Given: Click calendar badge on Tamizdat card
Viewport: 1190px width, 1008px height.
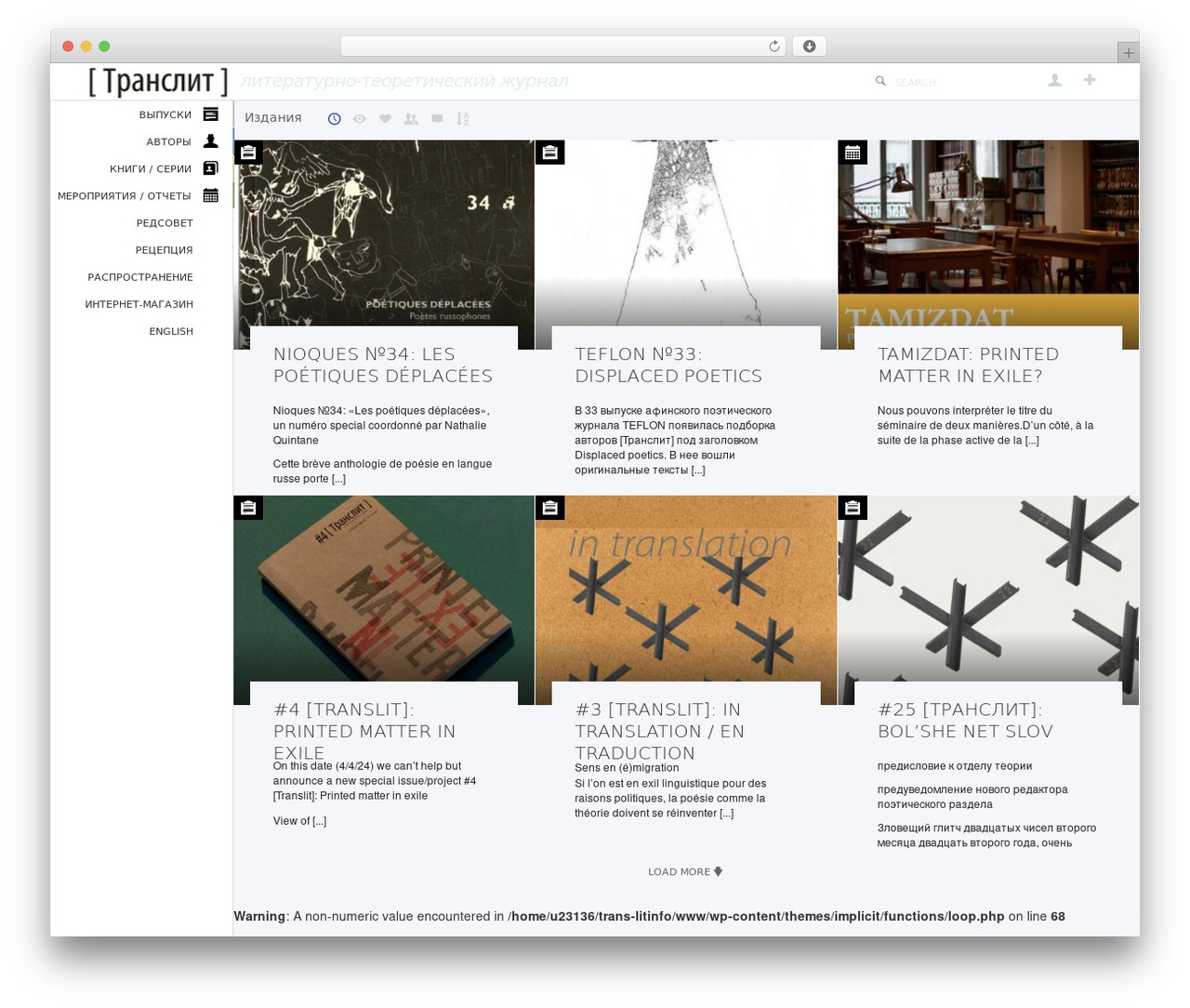Looking at the screenshot, I should pyautogui.click(x=853, y=153).
